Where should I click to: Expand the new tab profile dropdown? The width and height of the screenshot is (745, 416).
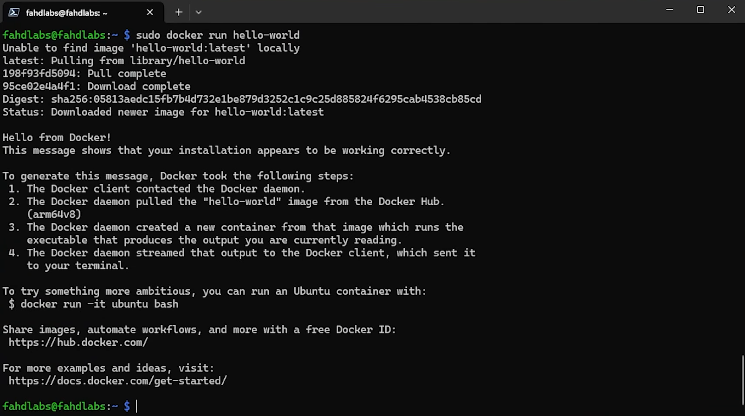[198, 12]
